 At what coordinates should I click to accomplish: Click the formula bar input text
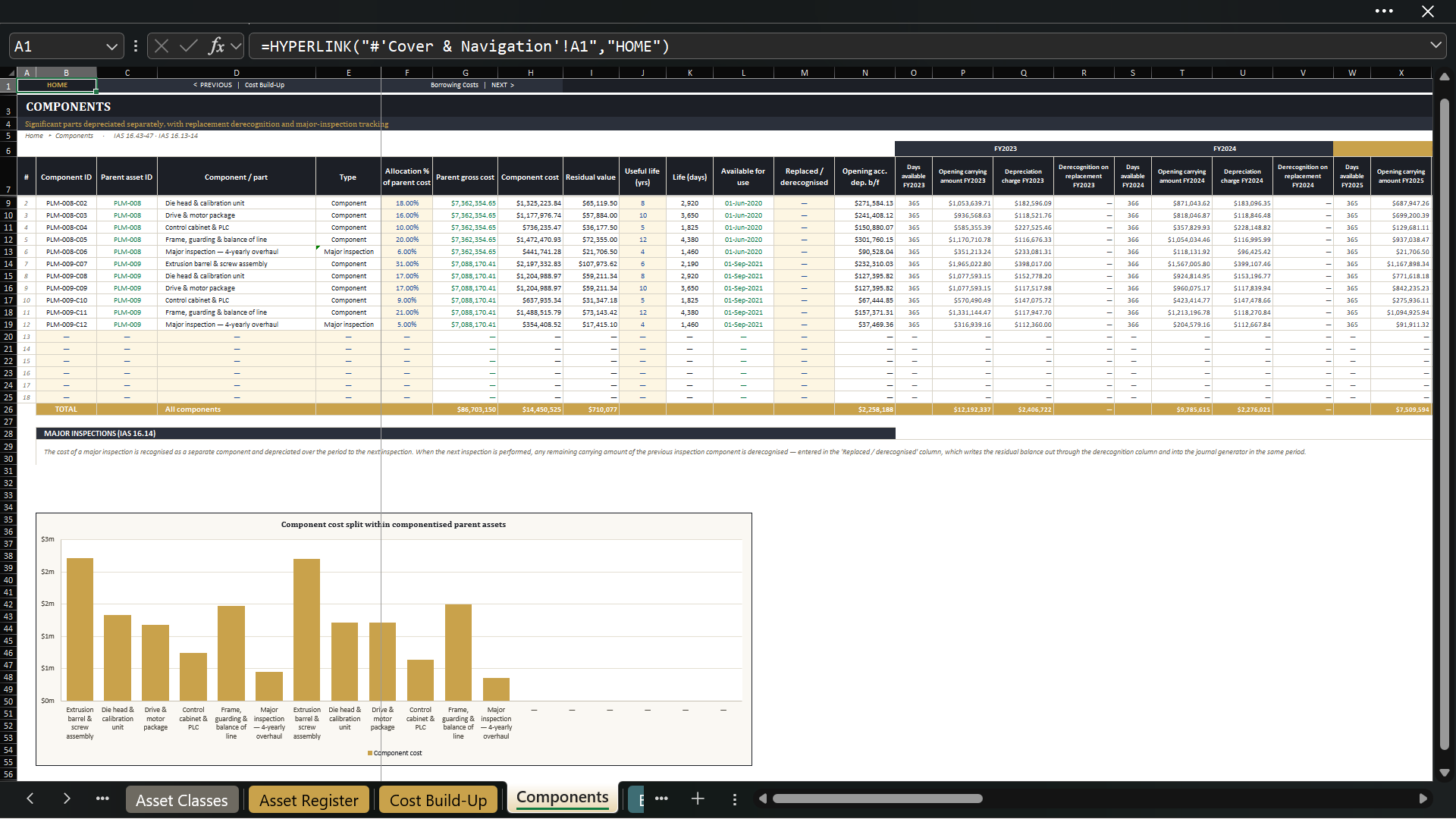[x=465, y=46]
